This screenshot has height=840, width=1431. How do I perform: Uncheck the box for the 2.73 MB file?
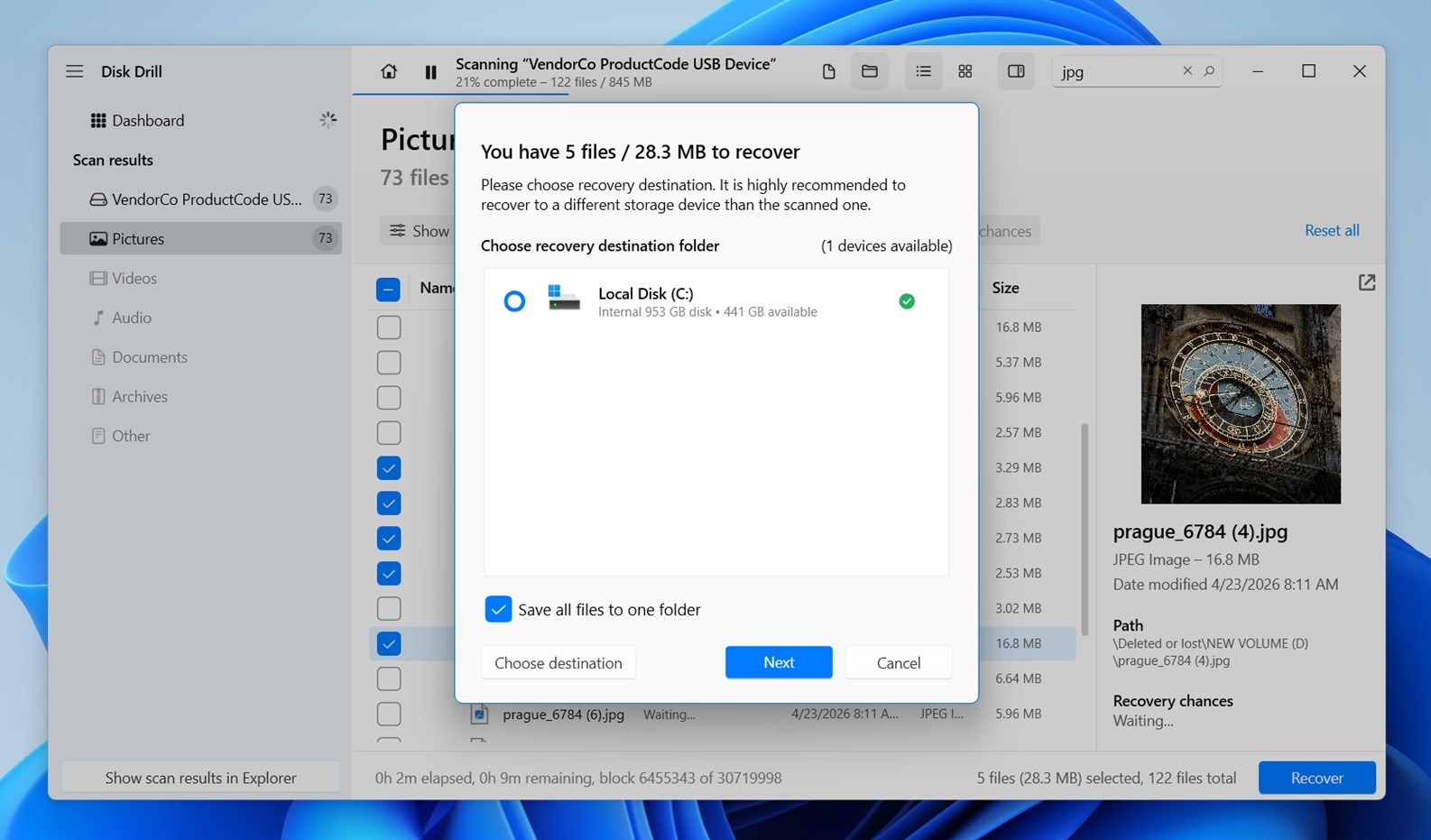point(389,539)
